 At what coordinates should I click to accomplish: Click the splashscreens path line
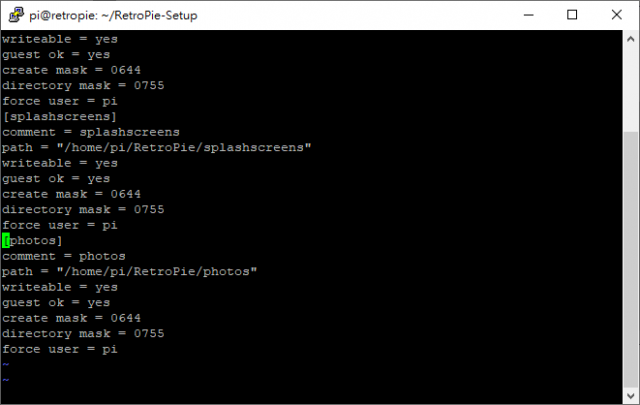tap(156, 148)
